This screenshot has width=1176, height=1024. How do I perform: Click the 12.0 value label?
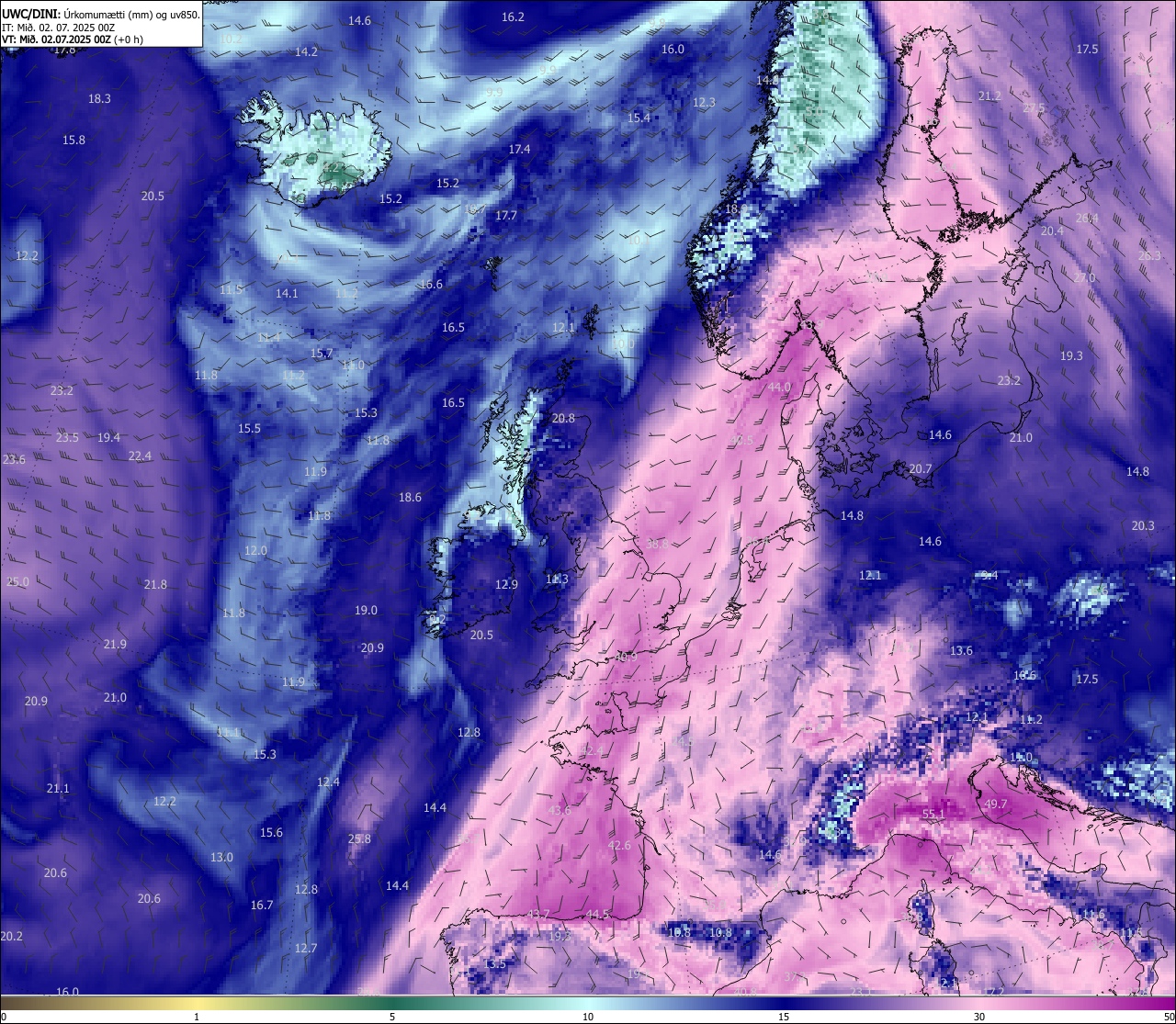click(x=256, y=551)
